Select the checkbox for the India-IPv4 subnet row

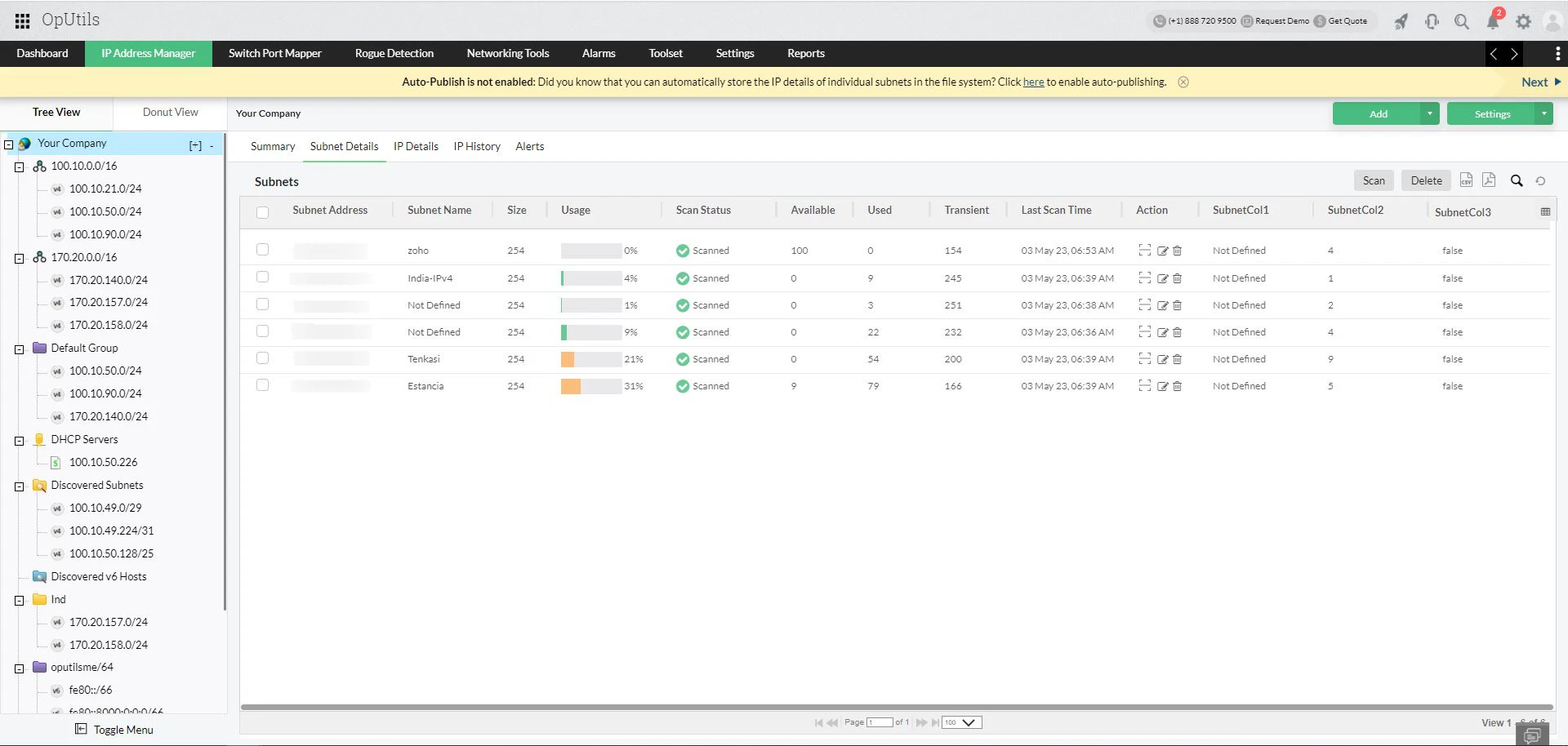(262, 277)
